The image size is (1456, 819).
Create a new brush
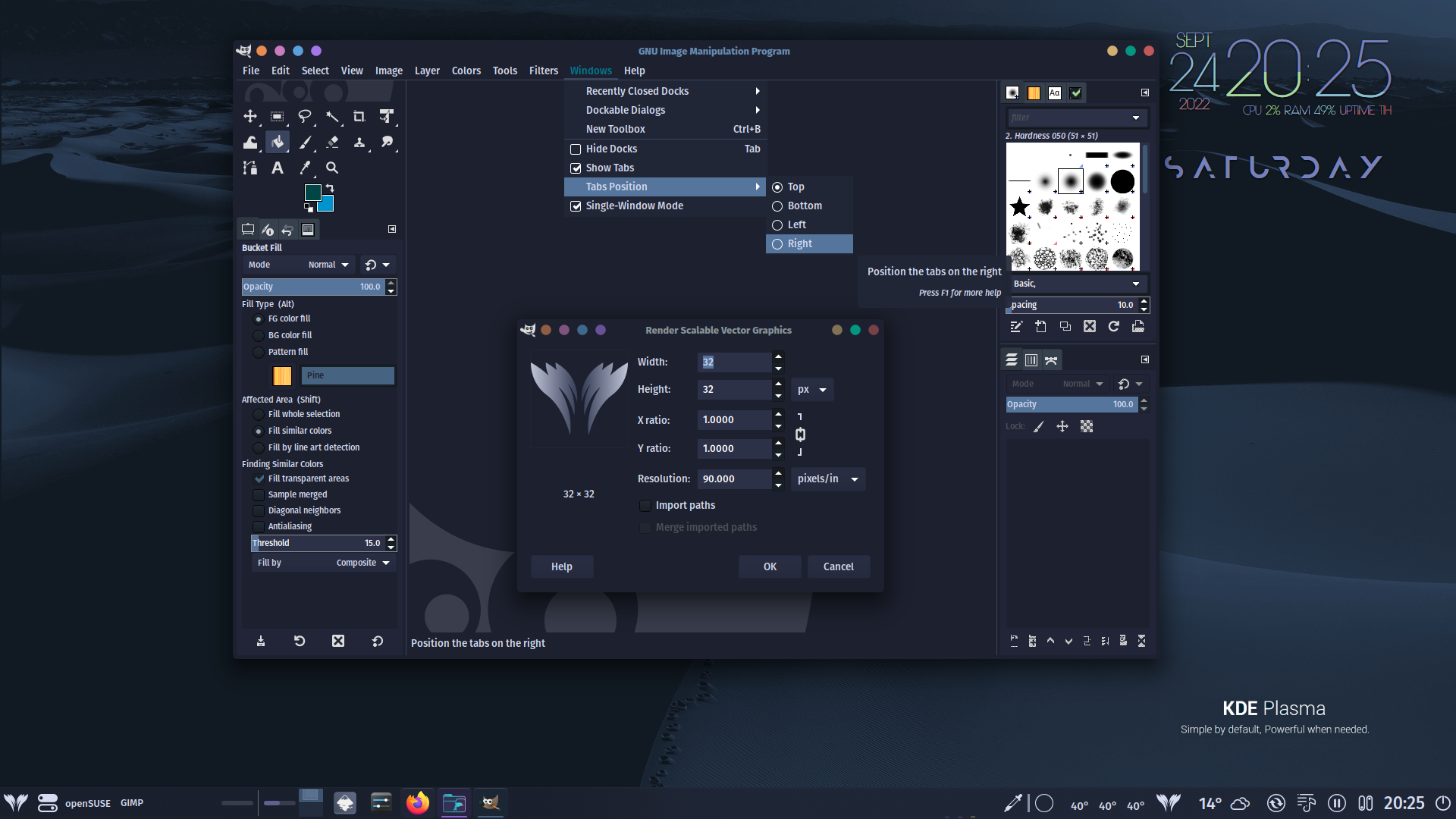tap(1041, 326)
